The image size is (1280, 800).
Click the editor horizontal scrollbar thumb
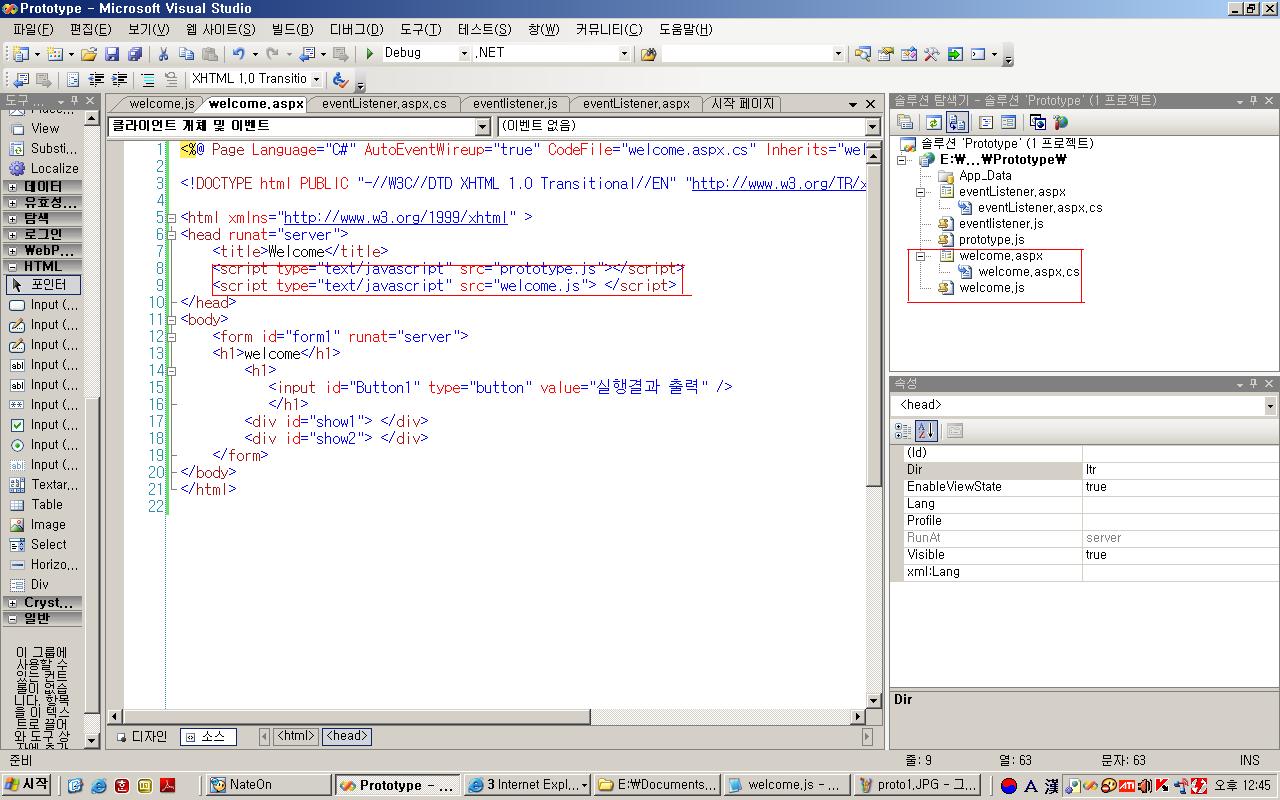click(357, 717)
